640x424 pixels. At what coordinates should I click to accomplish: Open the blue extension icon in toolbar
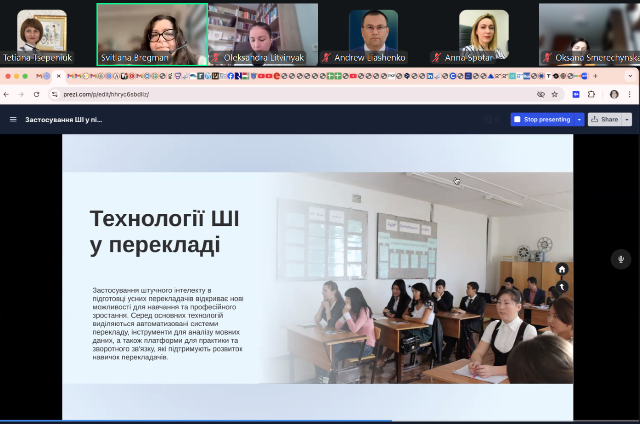click(x=576, y=94)
